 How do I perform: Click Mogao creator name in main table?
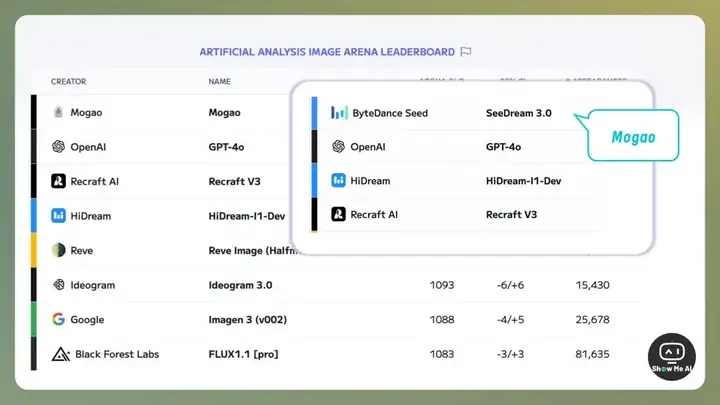86,112
